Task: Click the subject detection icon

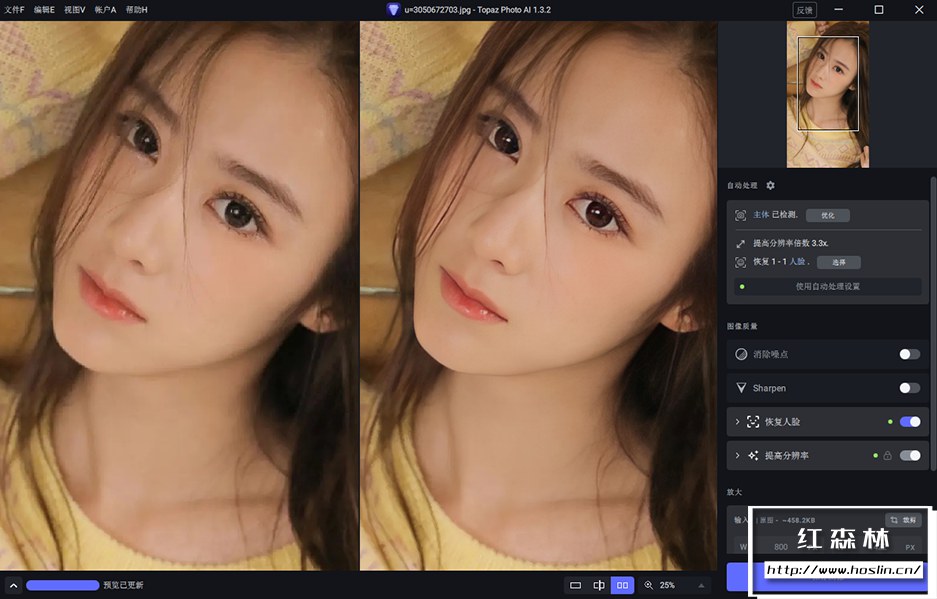Action: 740,215
